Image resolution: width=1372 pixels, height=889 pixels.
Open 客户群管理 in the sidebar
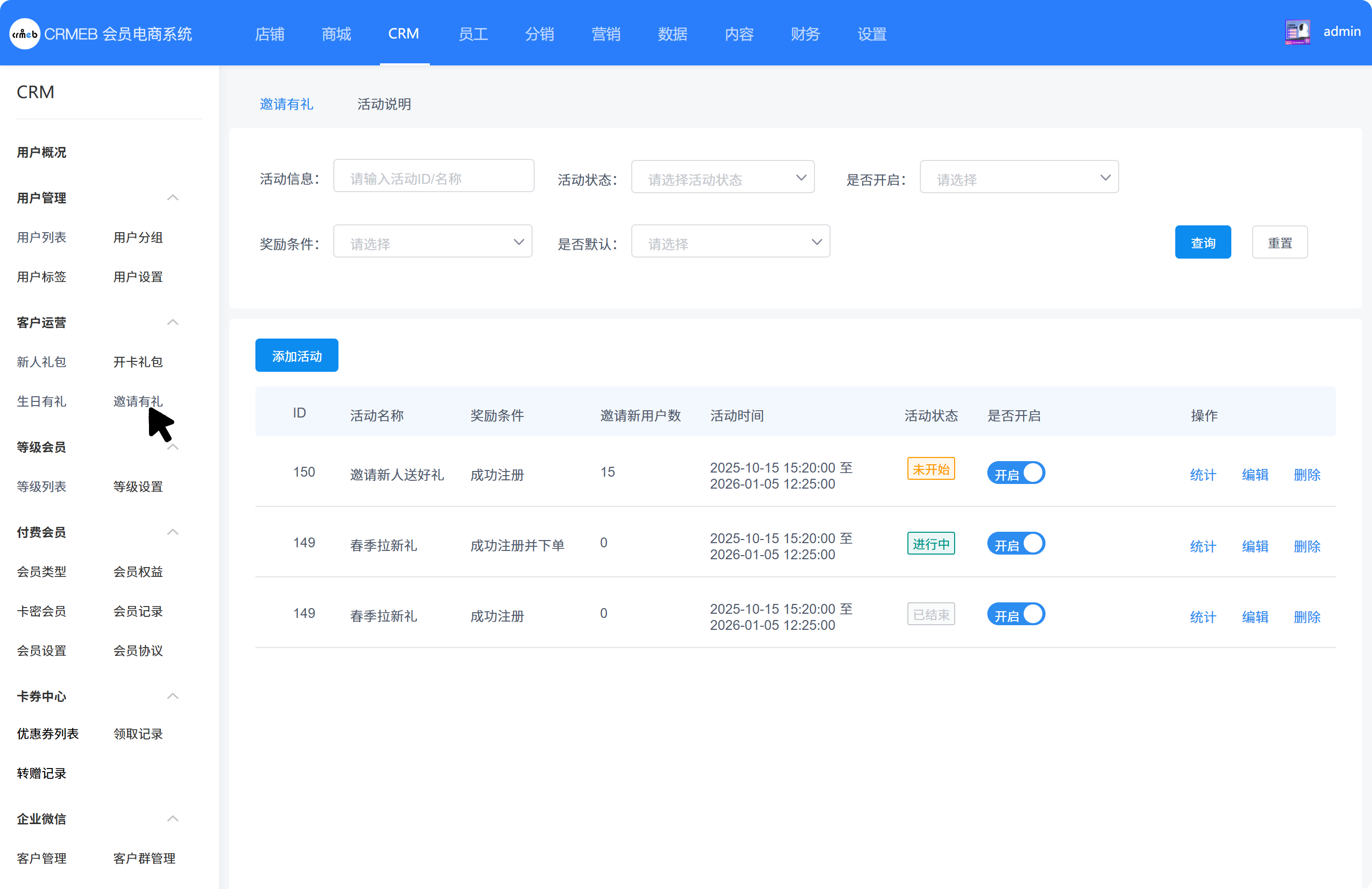pyautogui.click(x=144, y=858)
